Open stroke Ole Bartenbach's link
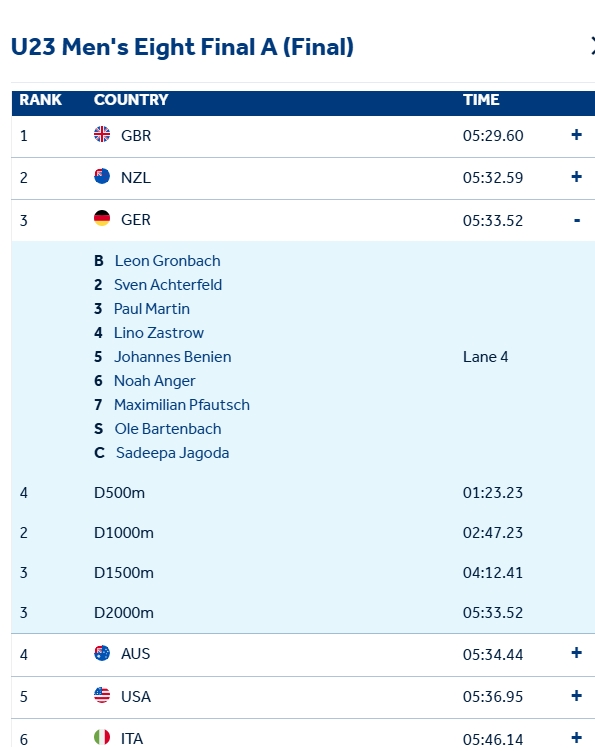Screen dimensions: 595x751 [168, 429]
